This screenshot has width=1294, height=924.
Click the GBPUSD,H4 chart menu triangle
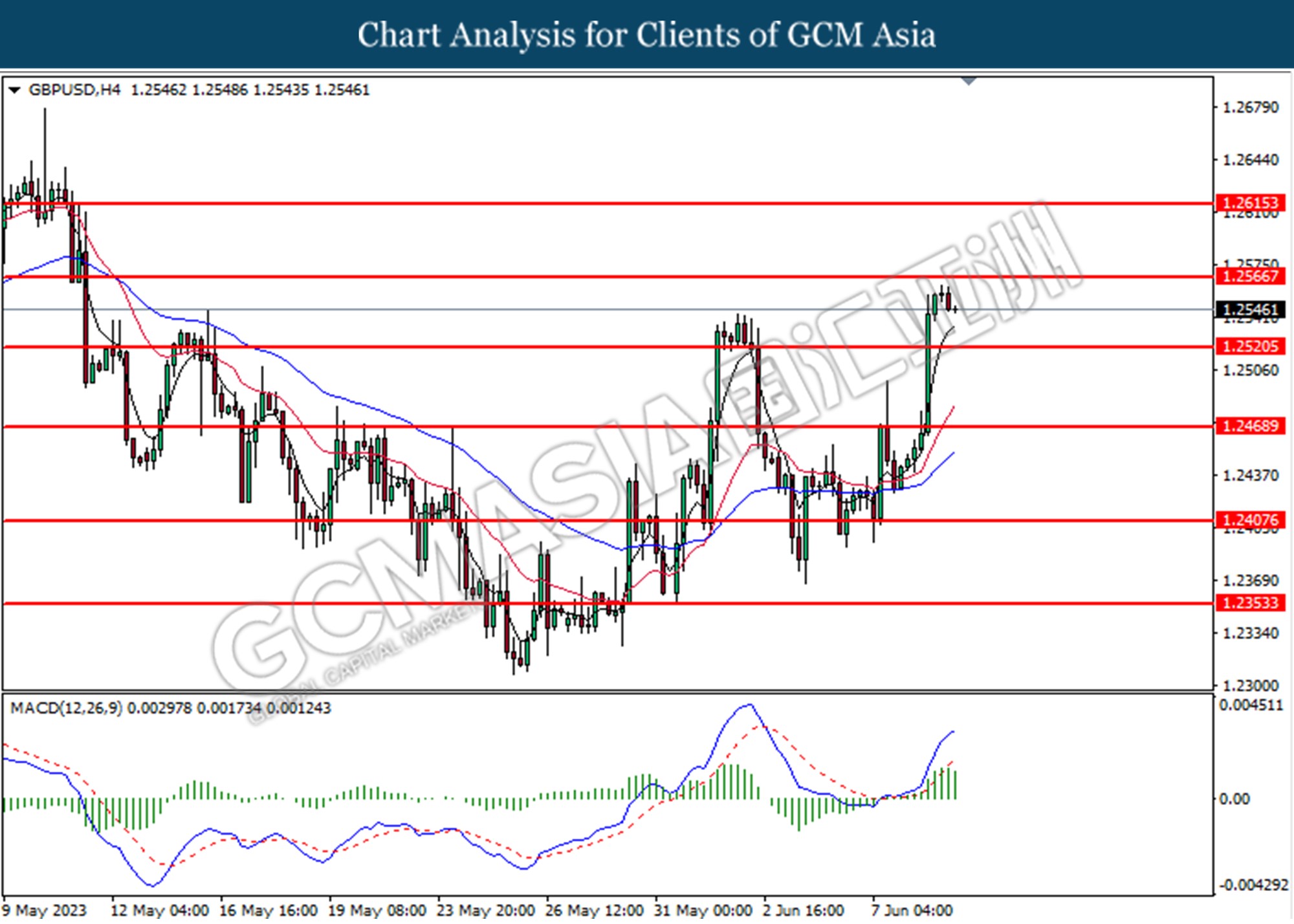tap(14, 90)
